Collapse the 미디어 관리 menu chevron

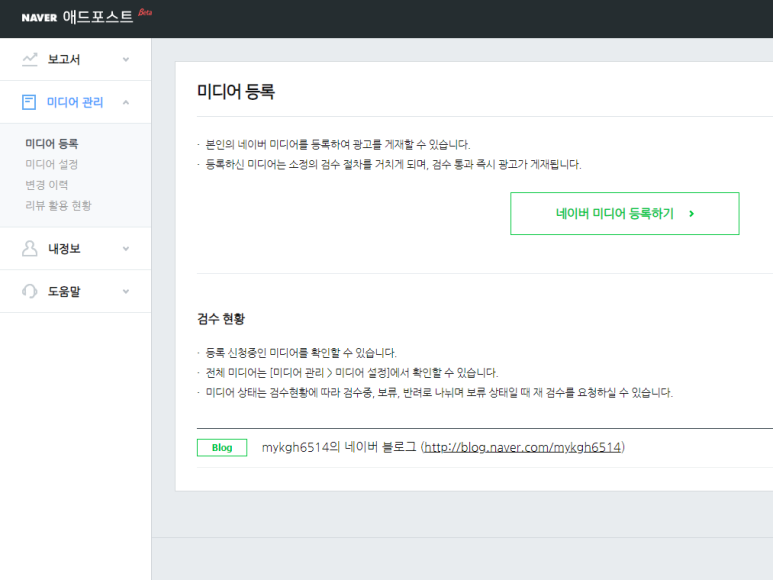(x=126, y=102)
